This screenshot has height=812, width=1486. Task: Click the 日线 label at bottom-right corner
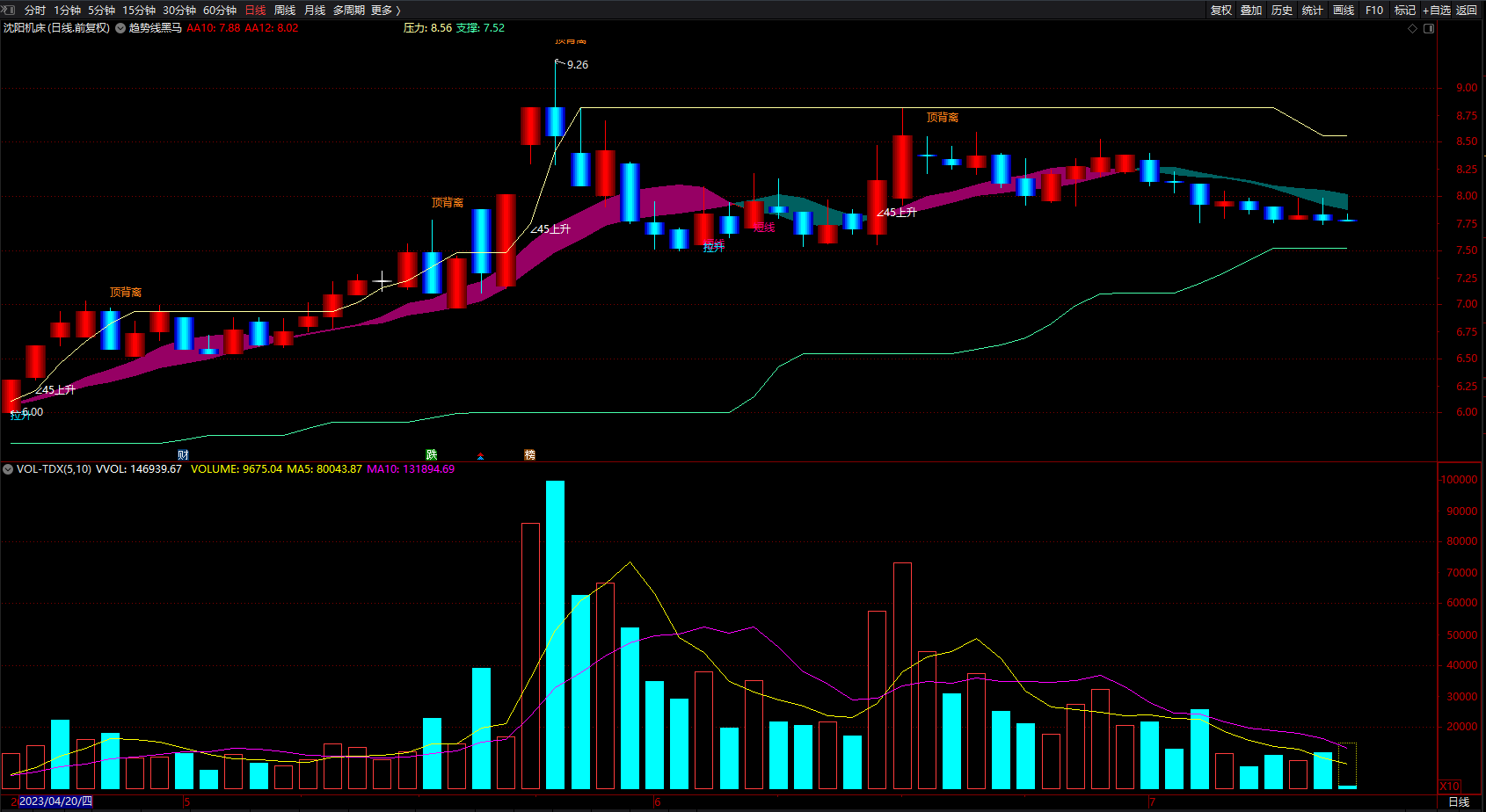click(x=1459, y=801)
